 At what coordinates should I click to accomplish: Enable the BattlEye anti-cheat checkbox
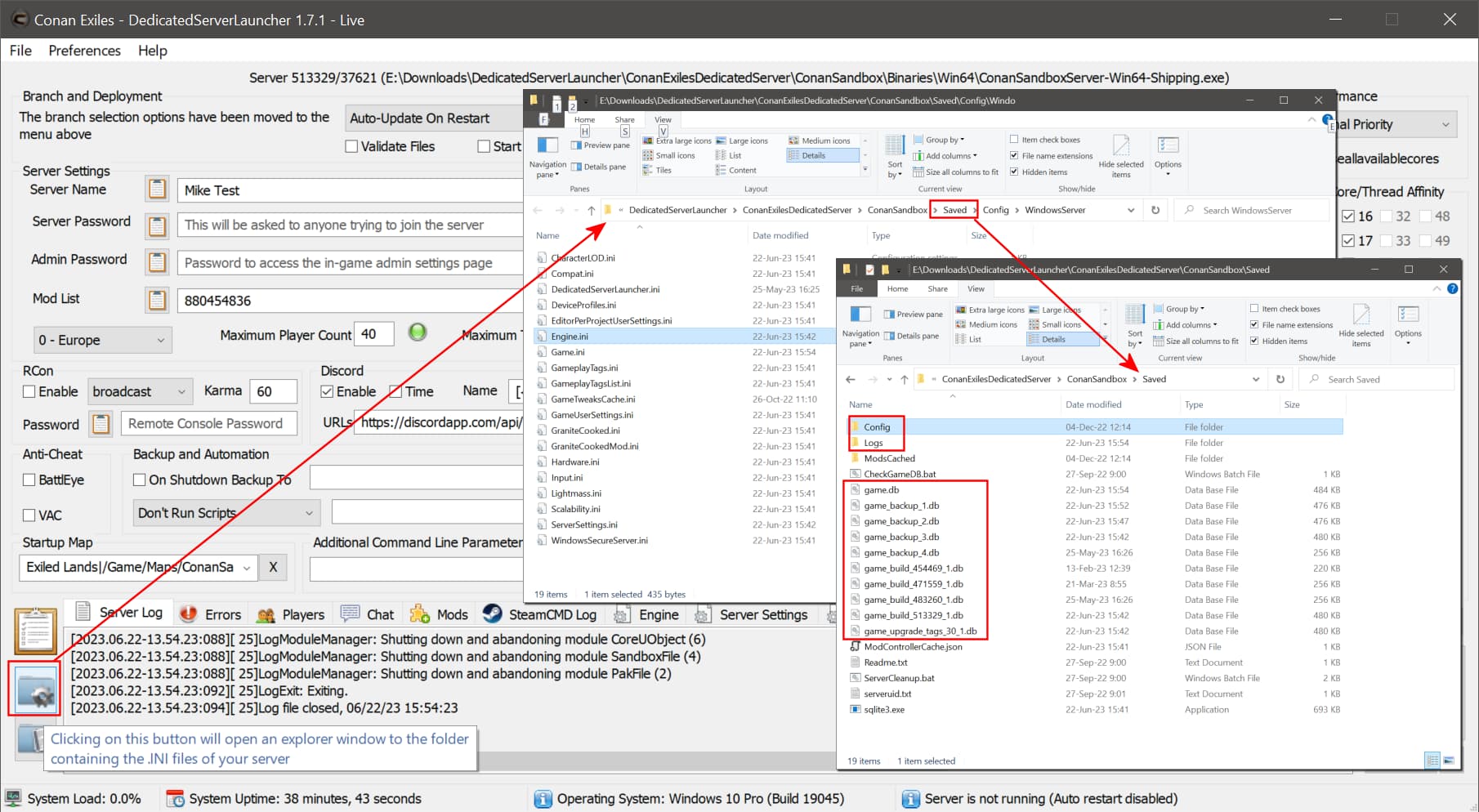(x=29, y=480)
